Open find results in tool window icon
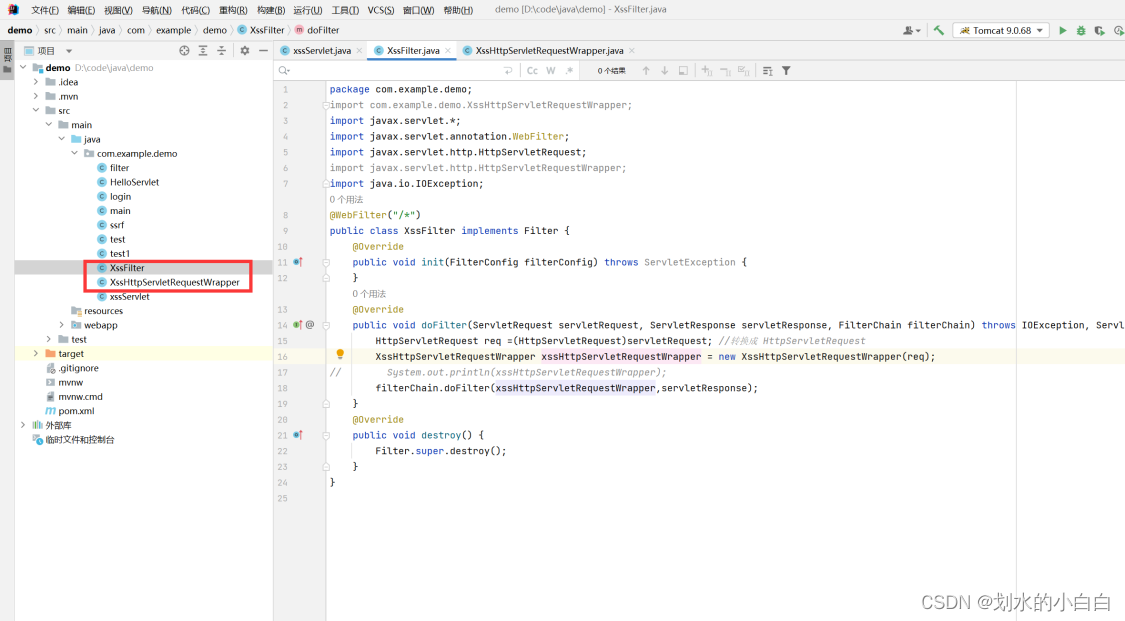1125x621 pixels. coord(768,70)
